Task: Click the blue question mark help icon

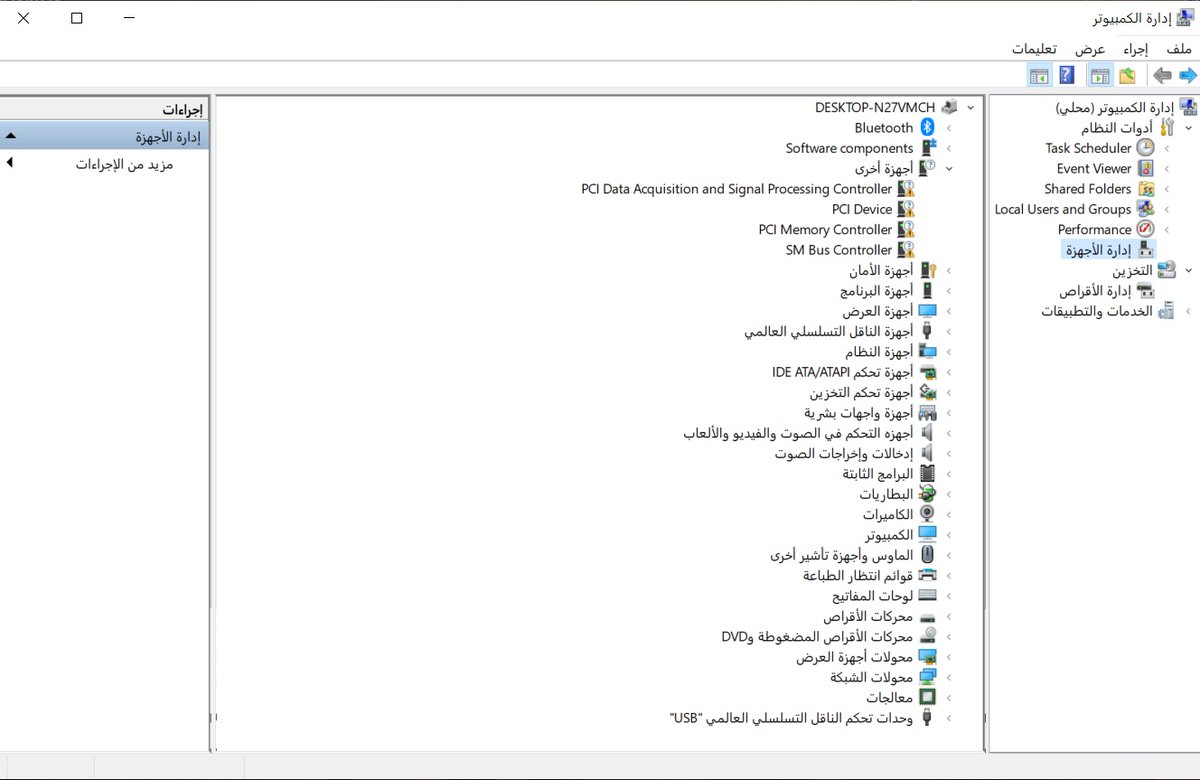Action: (x=1067, y=75)
